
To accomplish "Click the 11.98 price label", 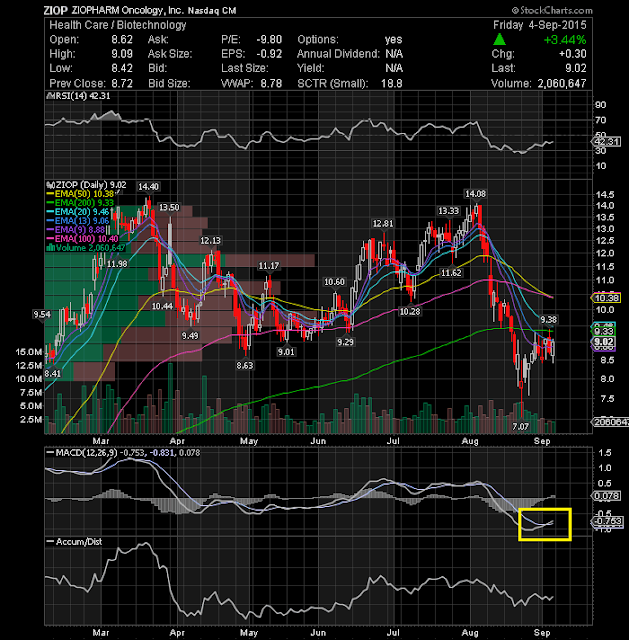I will (x=117, y=264).
